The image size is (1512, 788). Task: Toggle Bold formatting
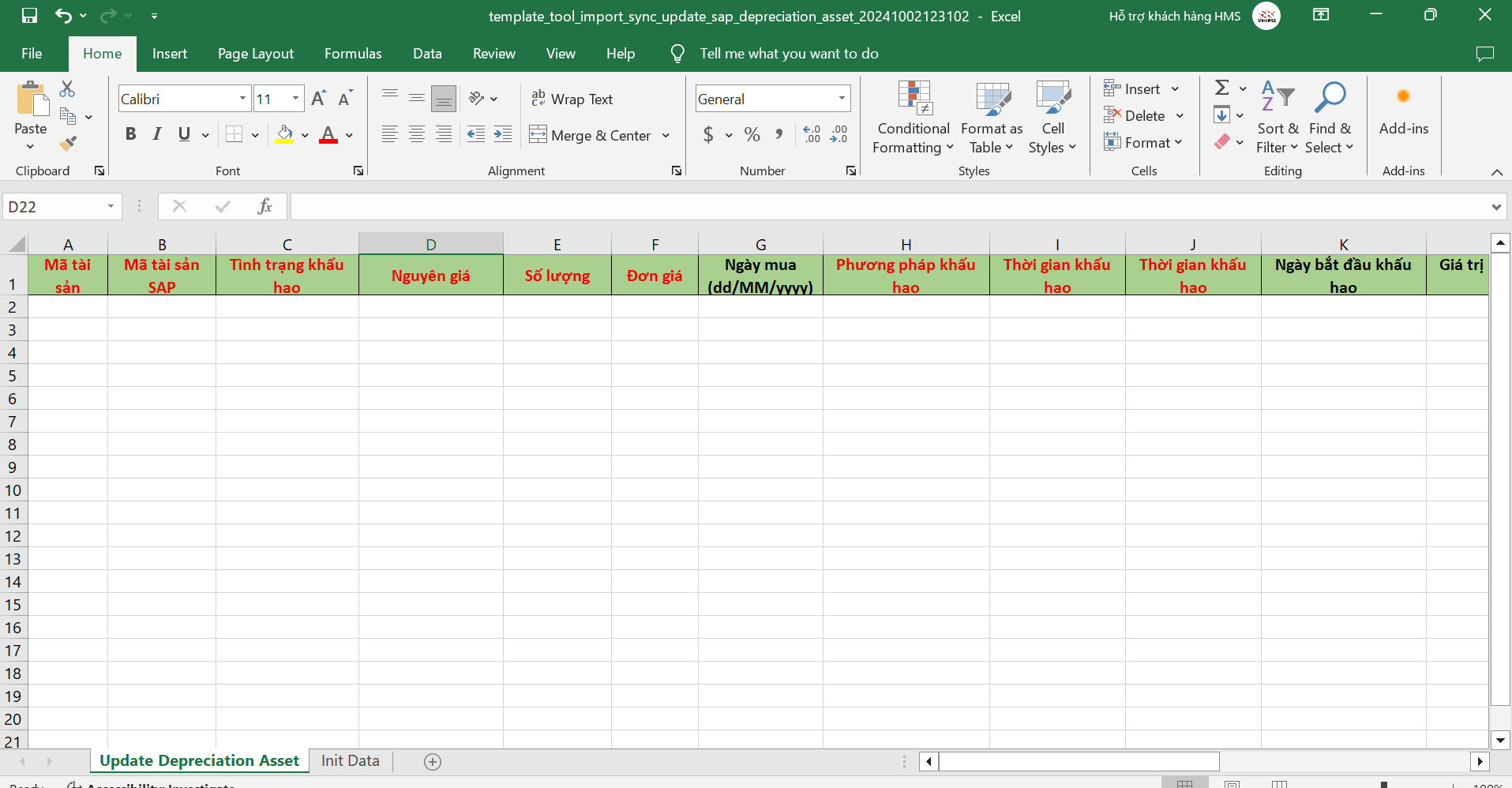point(131,135)
